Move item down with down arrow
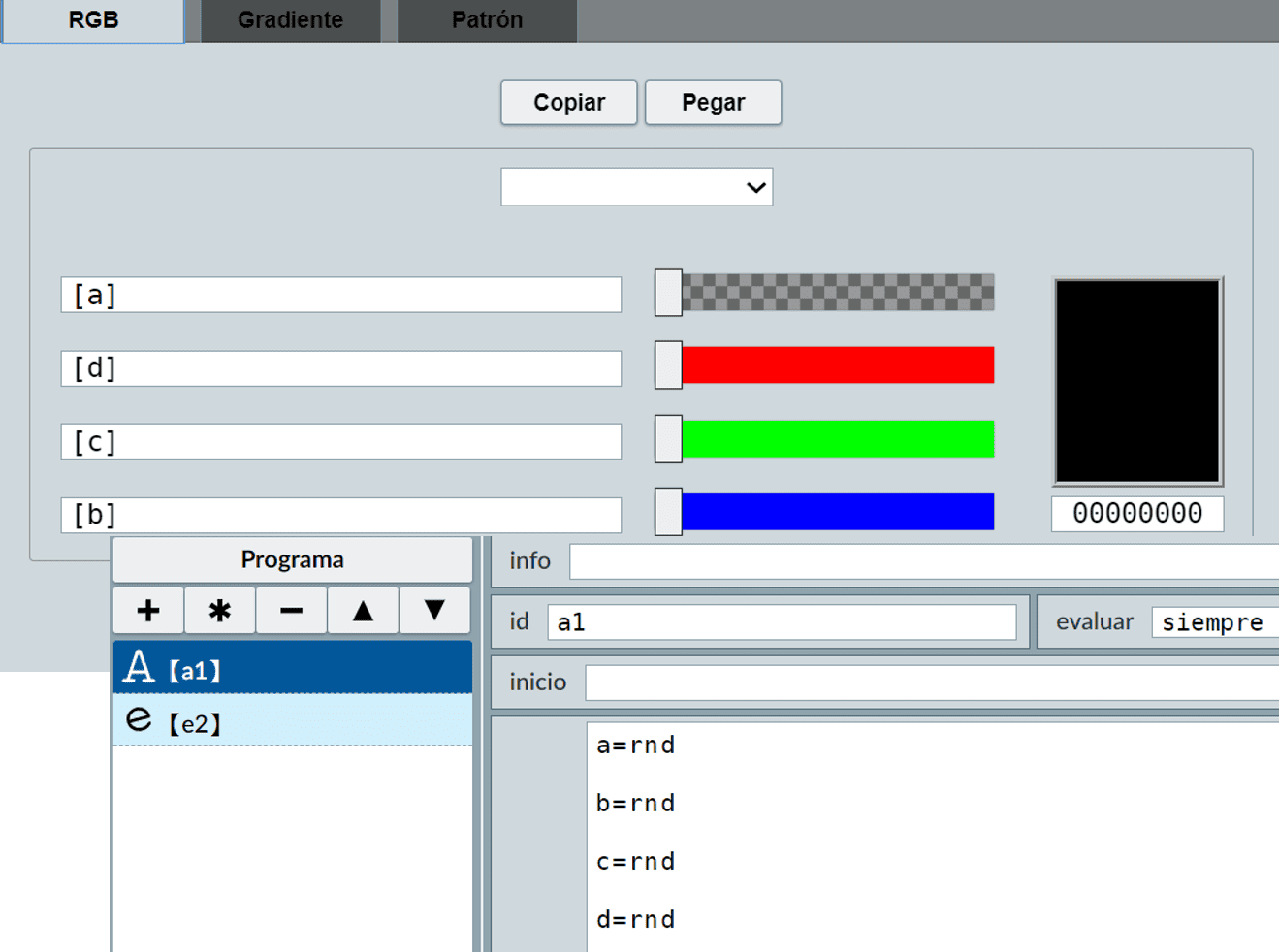The width and height of the screenshot is (1279, 952). 434,611
